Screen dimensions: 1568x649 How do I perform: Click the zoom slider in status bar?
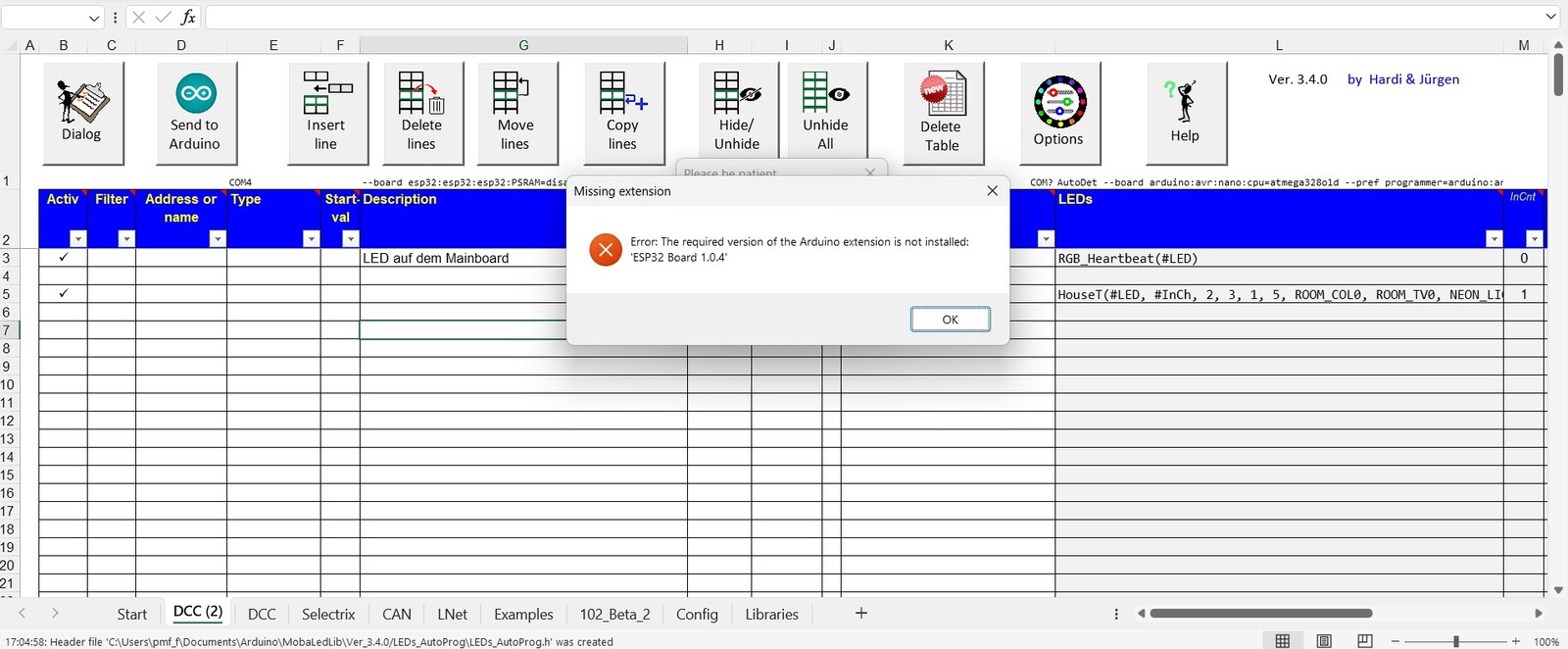1455,641
